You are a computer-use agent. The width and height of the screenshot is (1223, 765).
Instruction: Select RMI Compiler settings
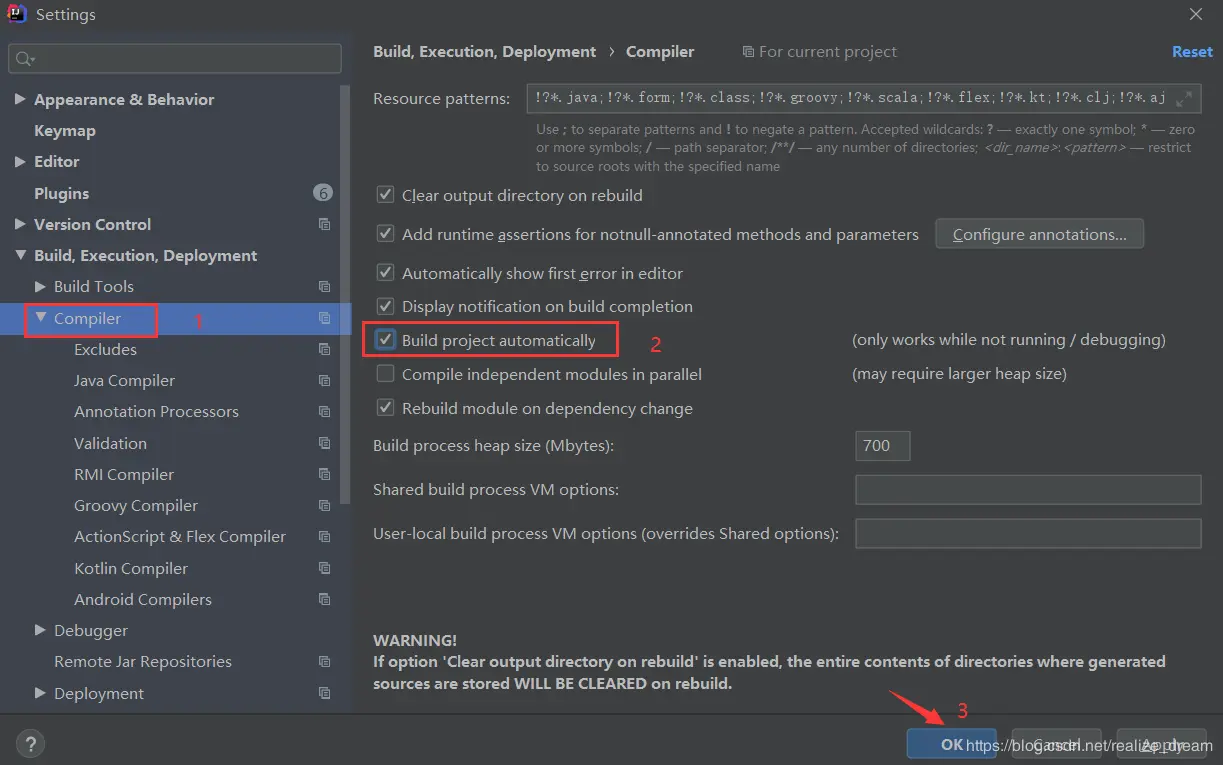point(124,474)
